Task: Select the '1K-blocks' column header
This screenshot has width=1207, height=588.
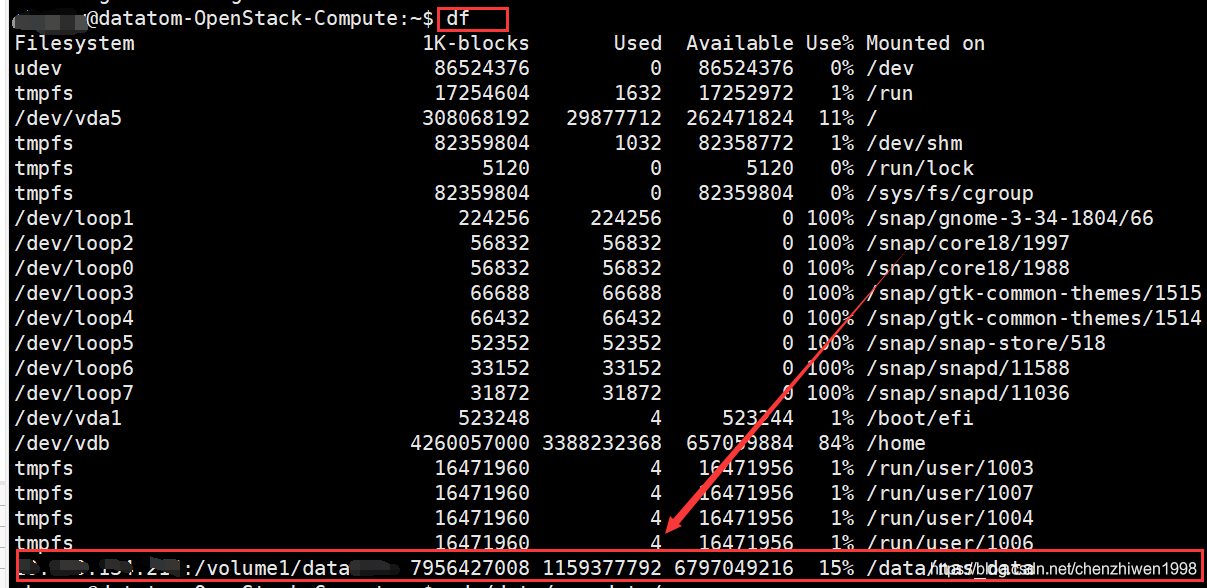Action: click(x=476, y=43)
